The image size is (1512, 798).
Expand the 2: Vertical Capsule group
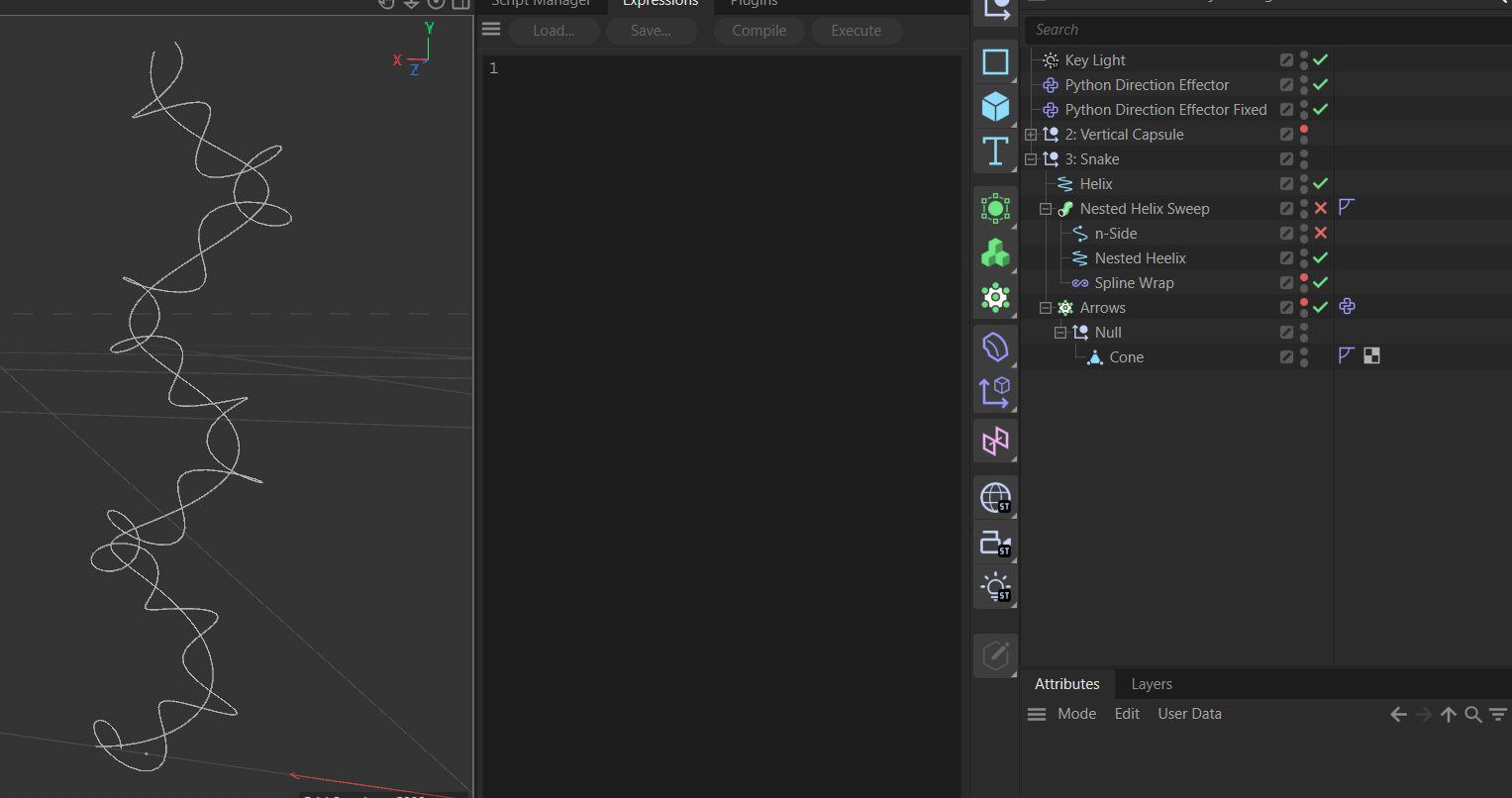pos(1031,135)
